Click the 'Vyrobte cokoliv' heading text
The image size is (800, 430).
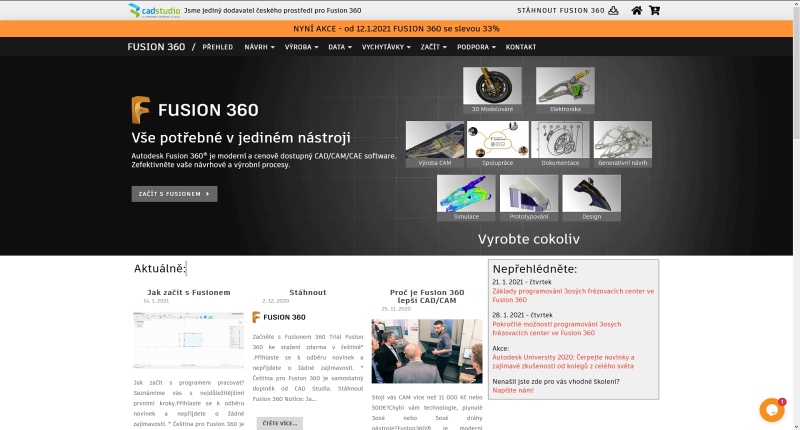[529, 239]
